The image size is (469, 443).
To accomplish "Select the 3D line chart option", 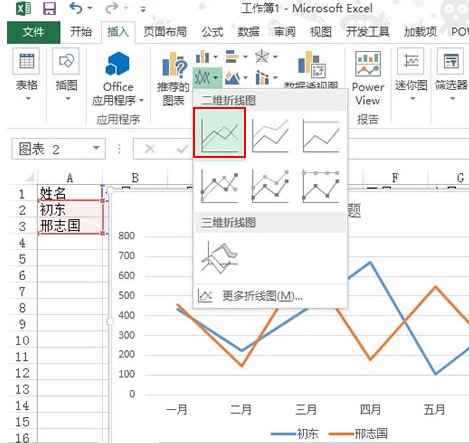I will click(x=219, y=257).
